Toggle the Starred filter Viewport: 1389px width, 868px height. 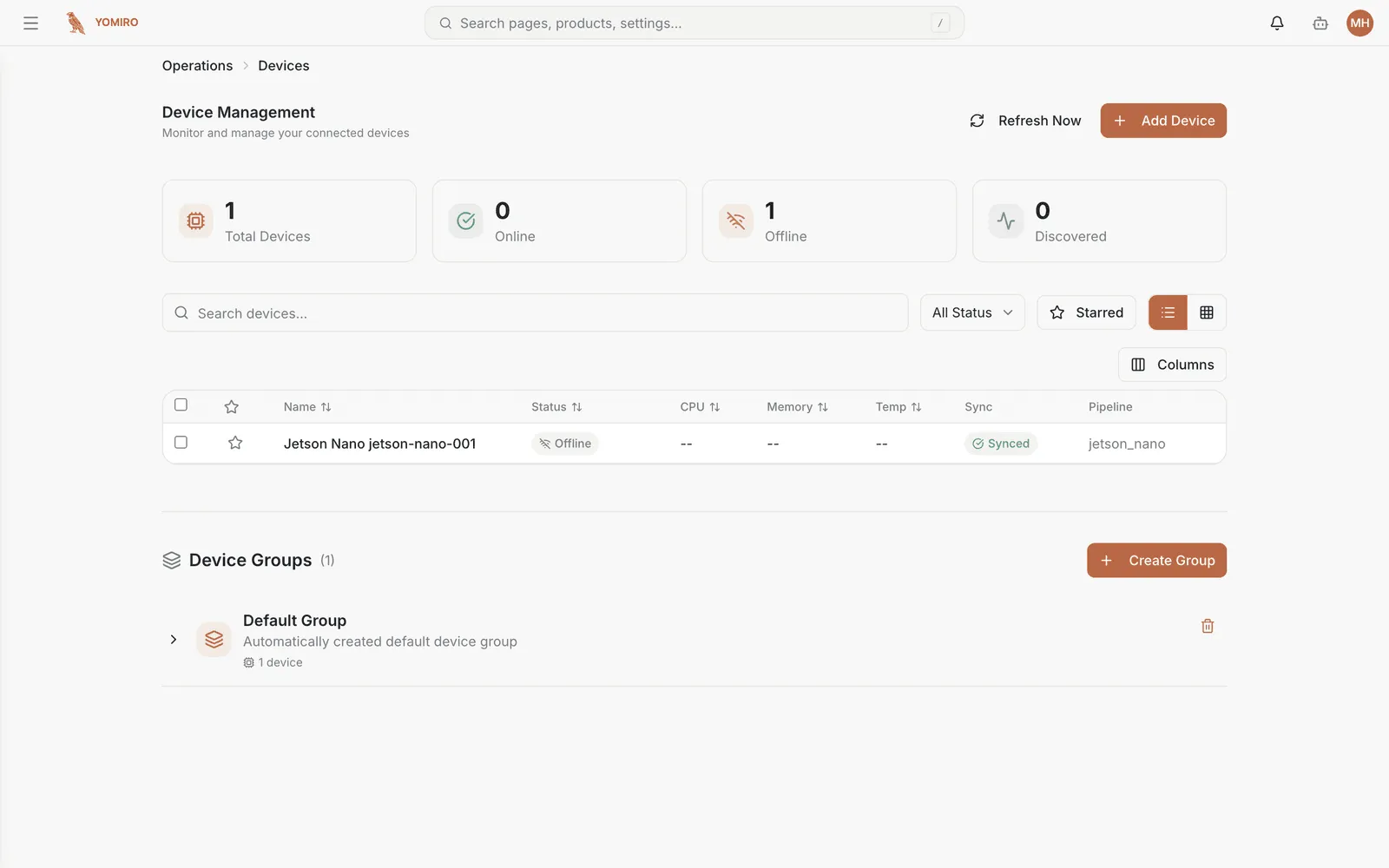(1086, 312)
